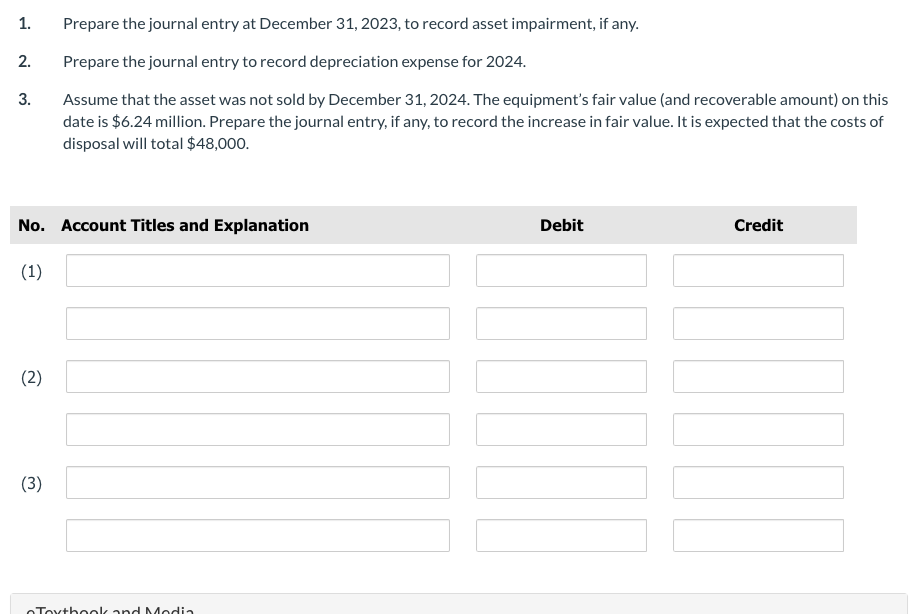
Task: Click the Credit field in the first row
Action: [x=758, y=270]
